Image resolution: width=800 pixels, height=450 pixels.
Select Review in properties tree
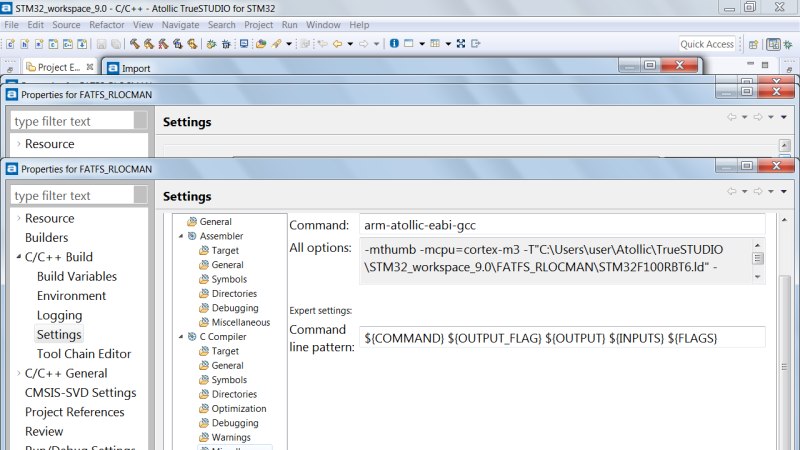[x=44, y=431]
